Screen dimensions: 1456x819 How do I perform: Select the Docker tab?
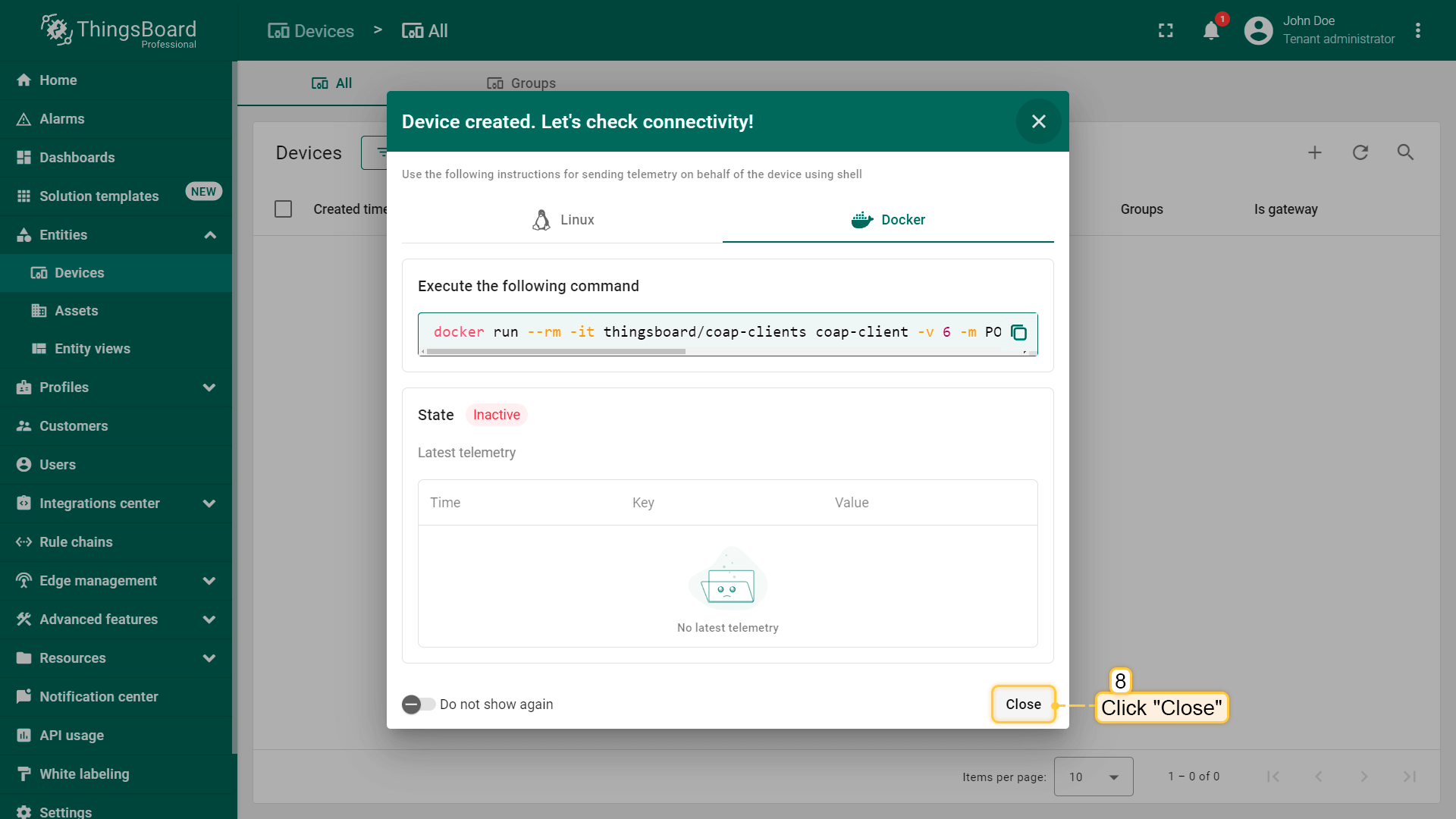click(x=888, y=220)
